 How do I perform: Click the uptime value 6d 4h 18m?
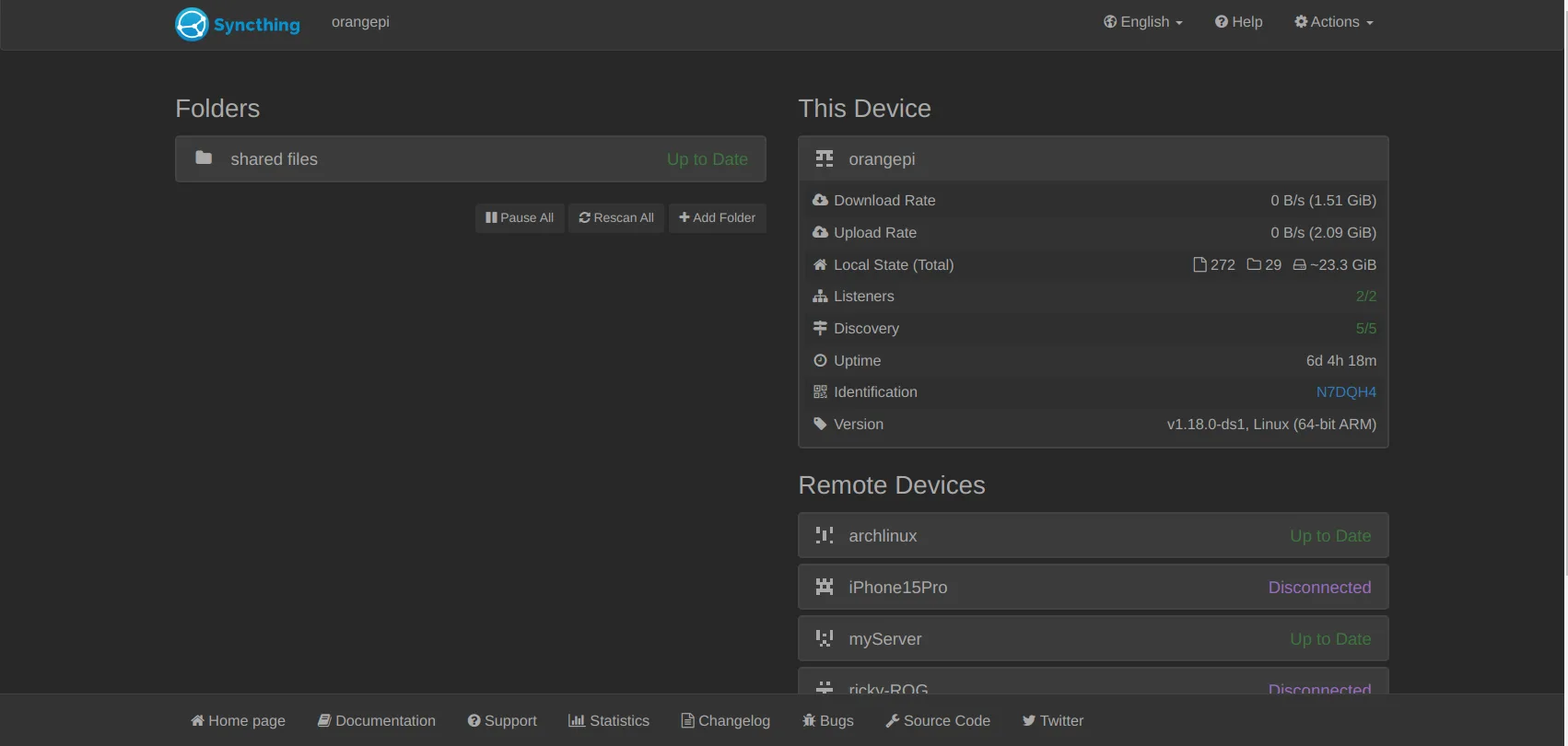[x=1341, y=360]
